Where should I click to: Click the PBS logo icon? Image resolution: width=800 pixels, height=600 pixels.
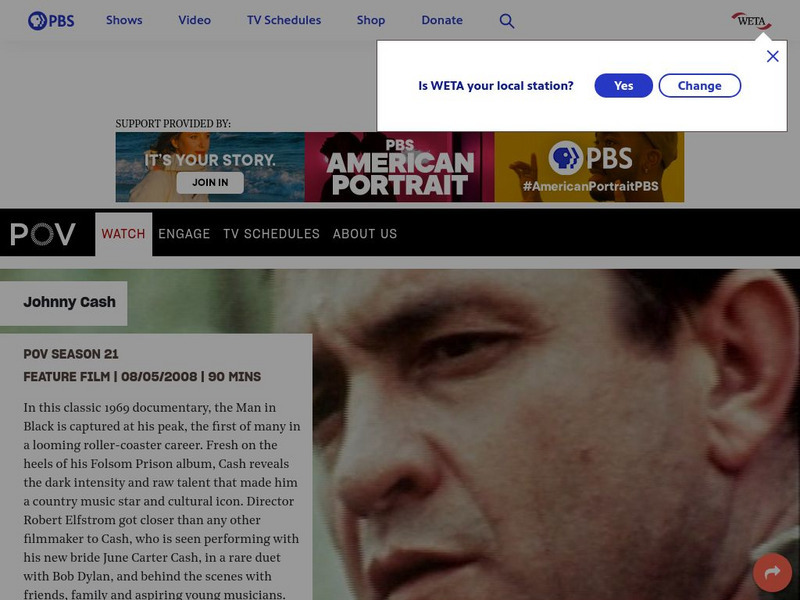(51, 21)
